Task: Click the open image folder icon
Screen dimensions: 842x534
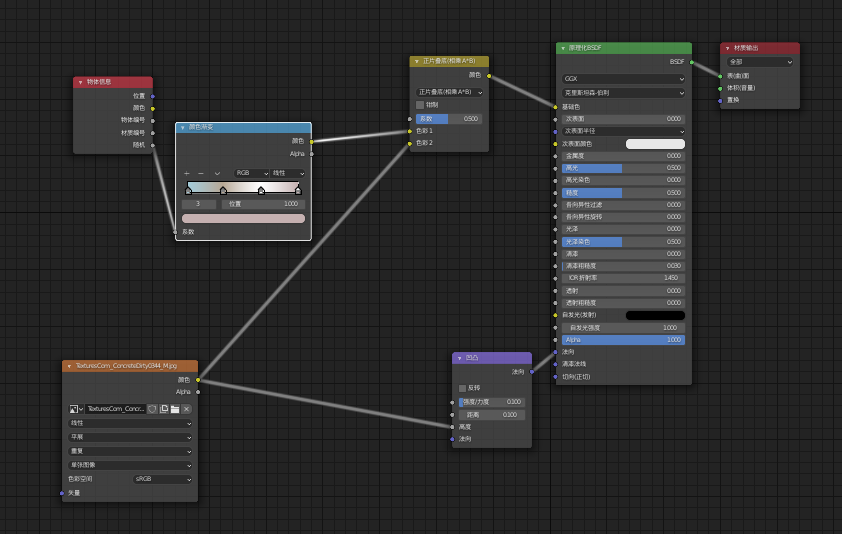Action: [175, 409]
